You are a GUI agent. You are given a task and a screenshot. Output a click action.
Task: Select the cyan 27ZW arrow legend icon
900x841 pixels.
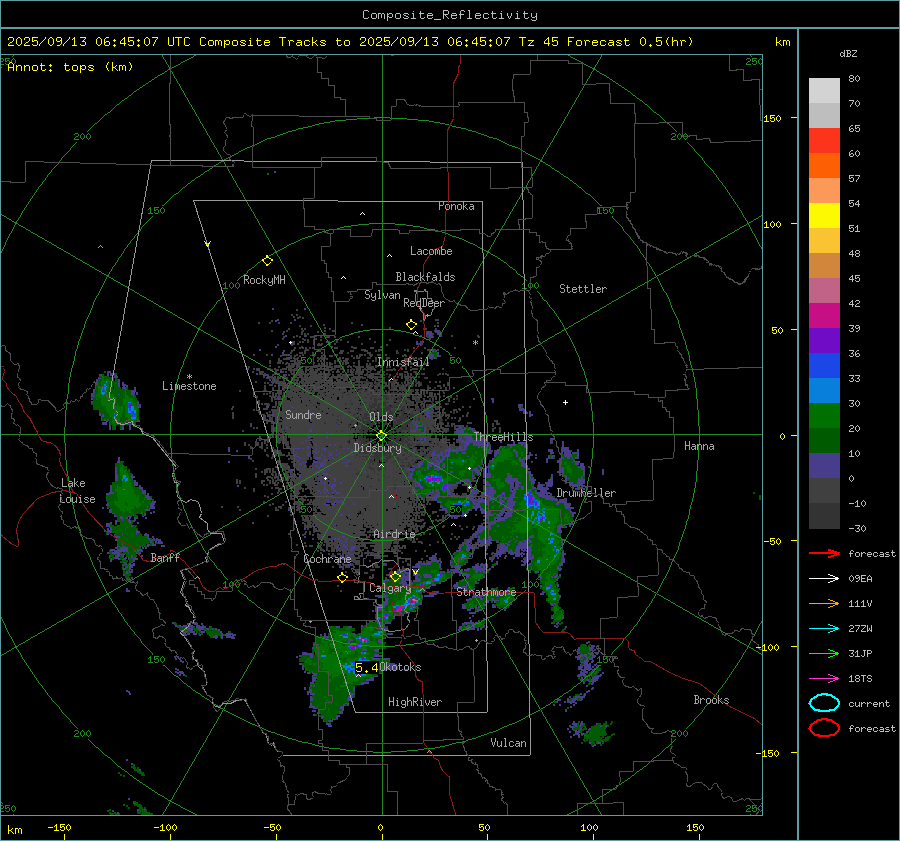pyautogui.click(x=824, y=629)
